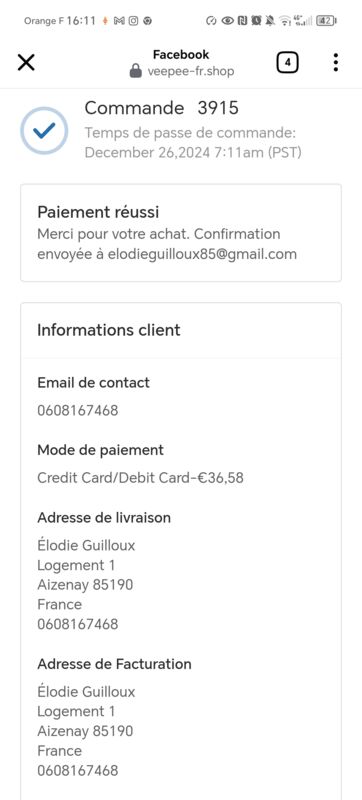Tap the email elodieguilloux85@gmail.com
This screenshot has width=362, height=800.
click(x=202, y=254)
